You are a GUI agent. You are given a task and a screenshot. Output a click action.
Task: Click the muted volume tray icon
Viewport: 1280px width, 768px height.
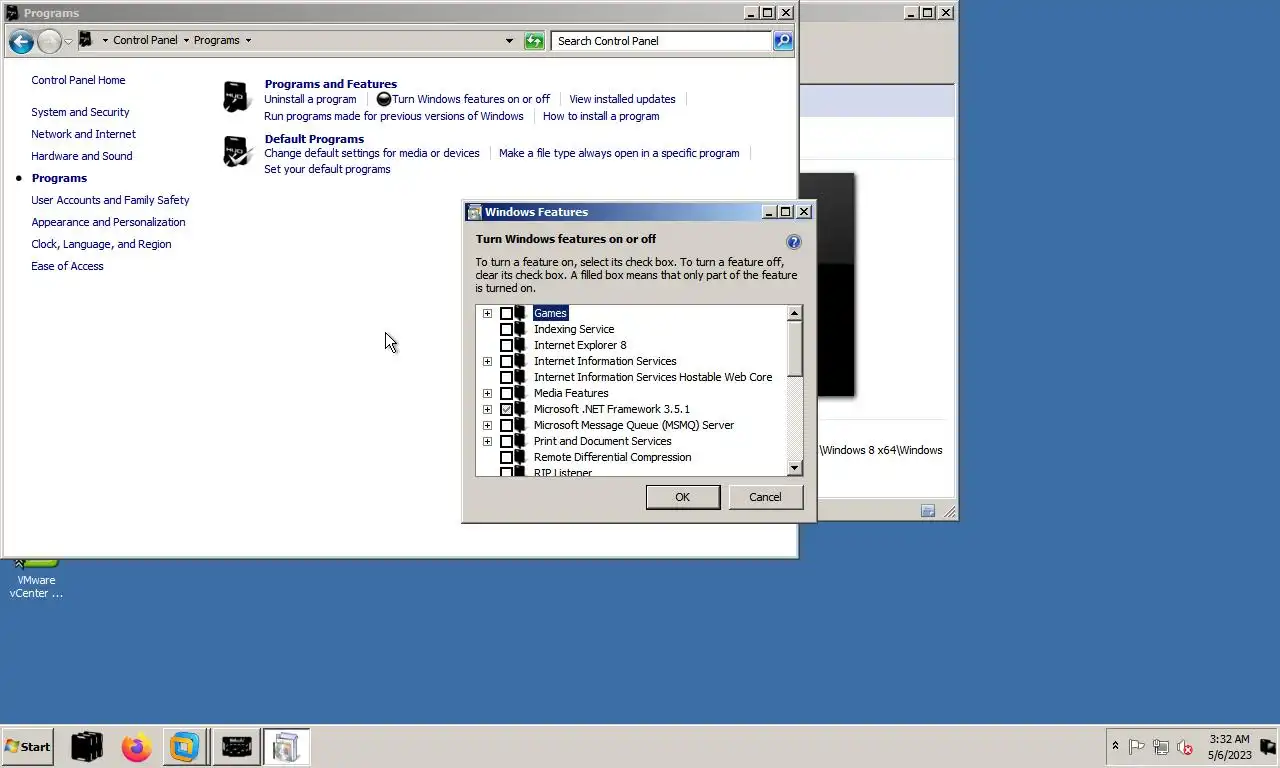(1185, 747)
